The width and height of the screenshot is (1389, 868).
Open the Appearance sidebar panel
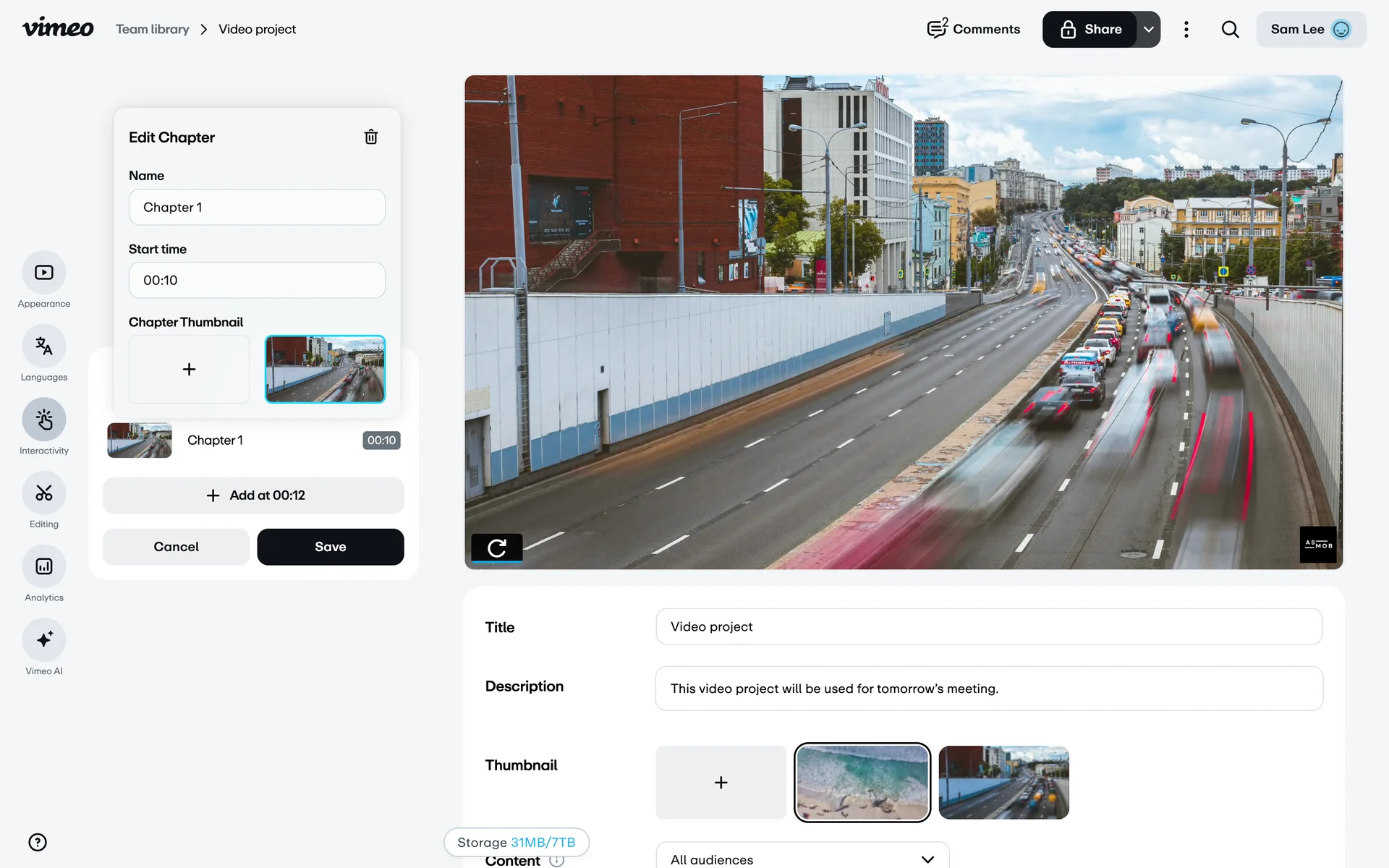[x=44, y=273]
